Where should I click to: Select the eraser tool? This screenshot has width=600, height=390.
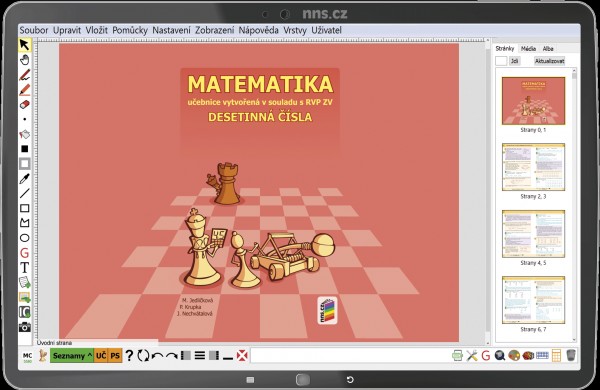(24, 104)
